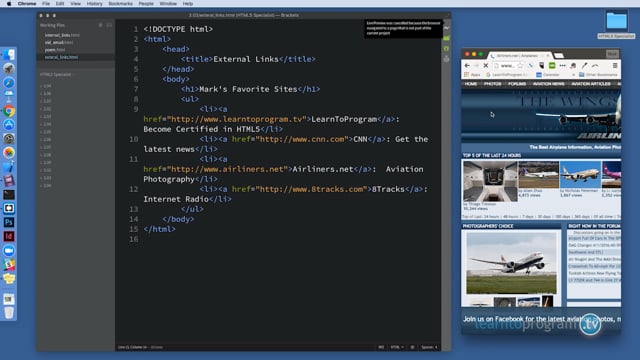This screenshot has width=640, height=360.
Task: Expand the second folder in project tree
Action: (46, 93)
